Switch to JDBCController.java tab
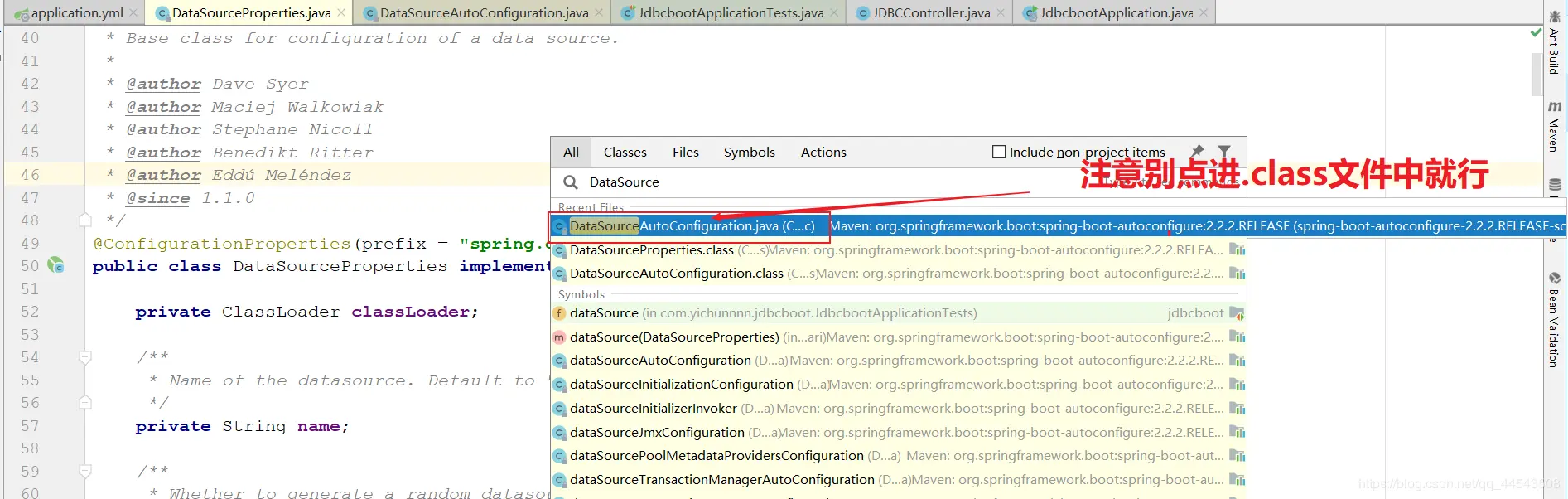The height and width of the screenshot is (499, 1568). click(931, 12)
